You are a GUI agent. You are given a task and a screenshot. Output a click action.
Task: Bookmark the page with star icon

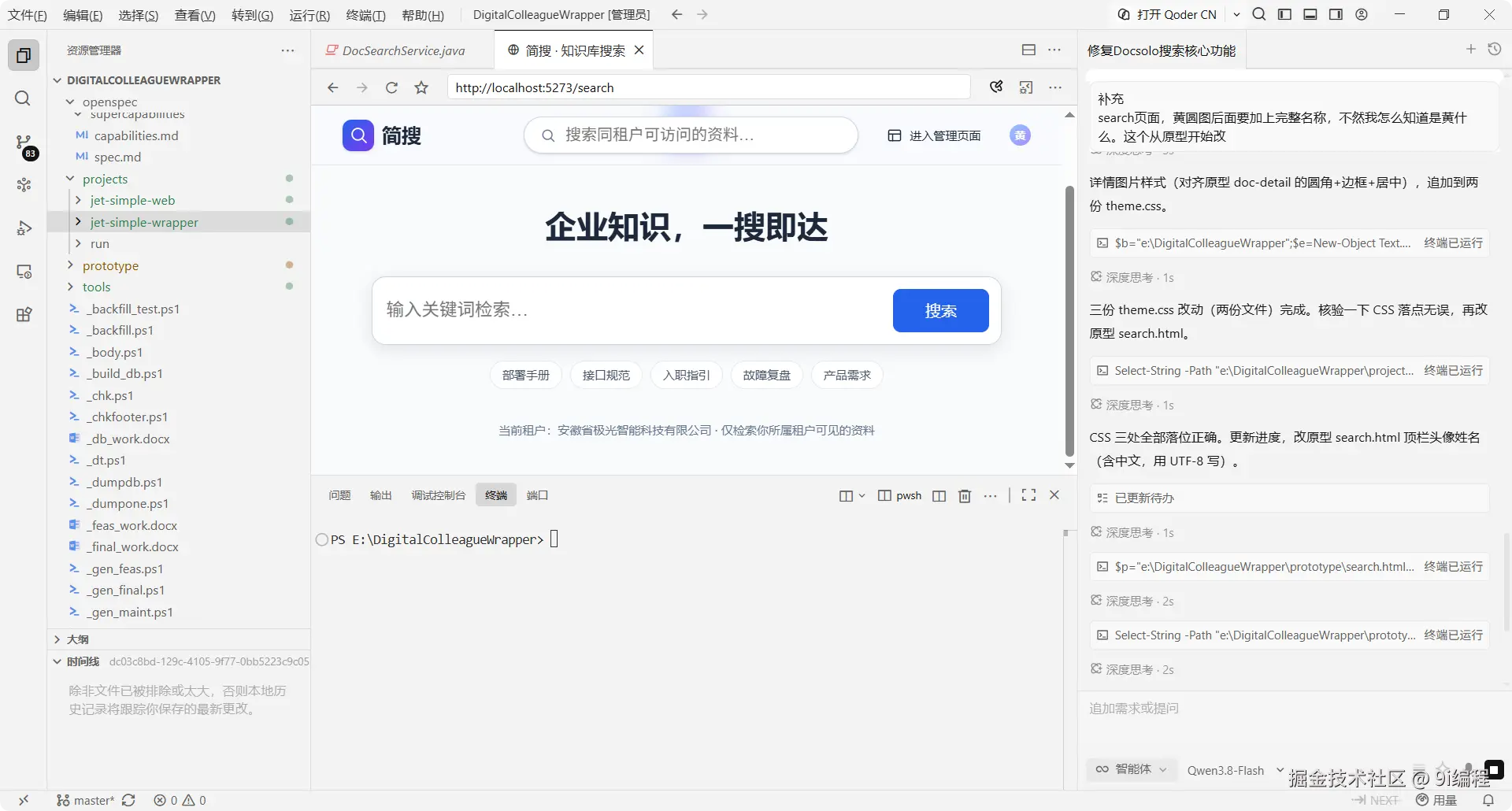pos(421,87)
